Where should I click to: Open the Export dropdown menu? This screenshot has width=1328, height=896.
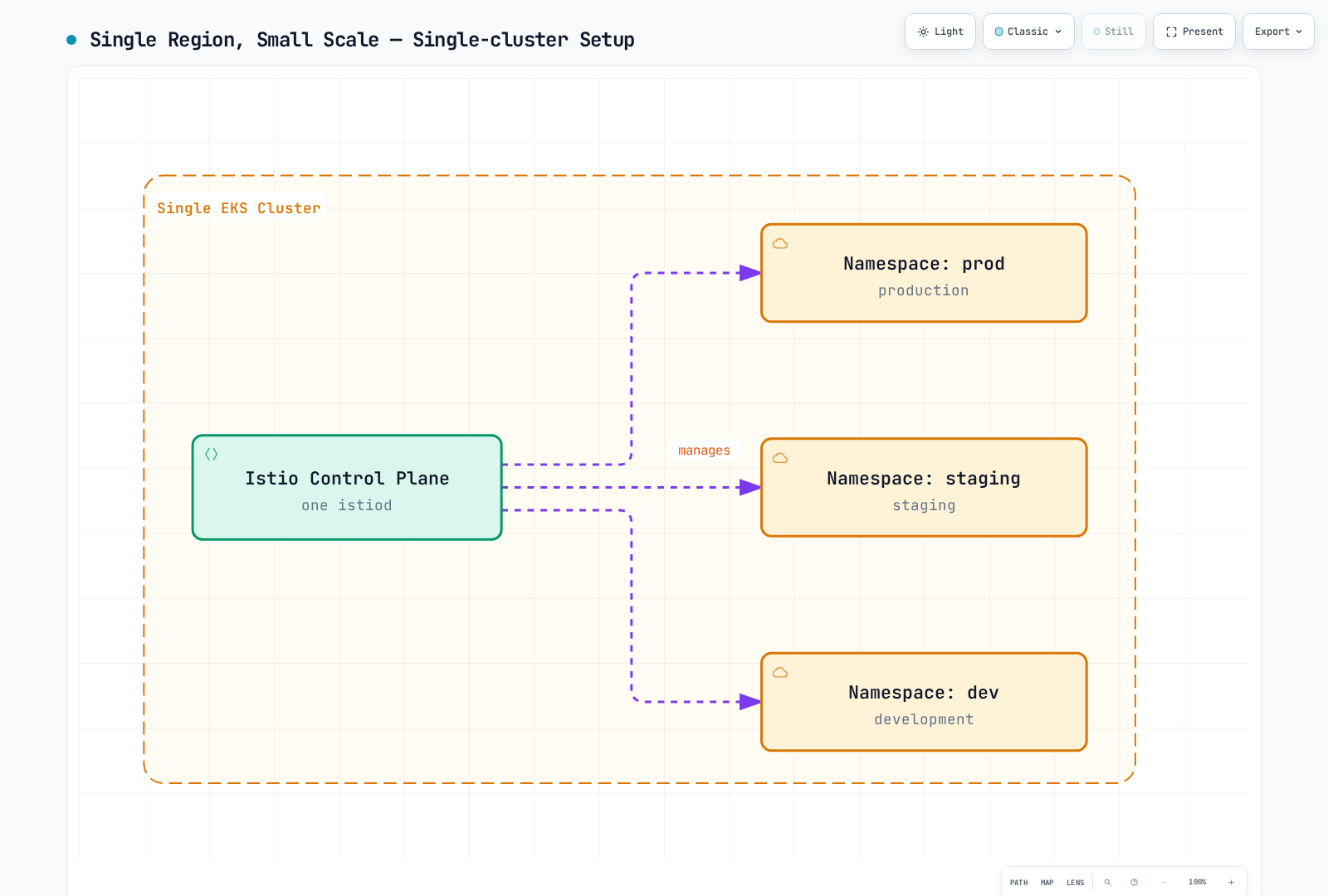click(x=1278, y=32)
